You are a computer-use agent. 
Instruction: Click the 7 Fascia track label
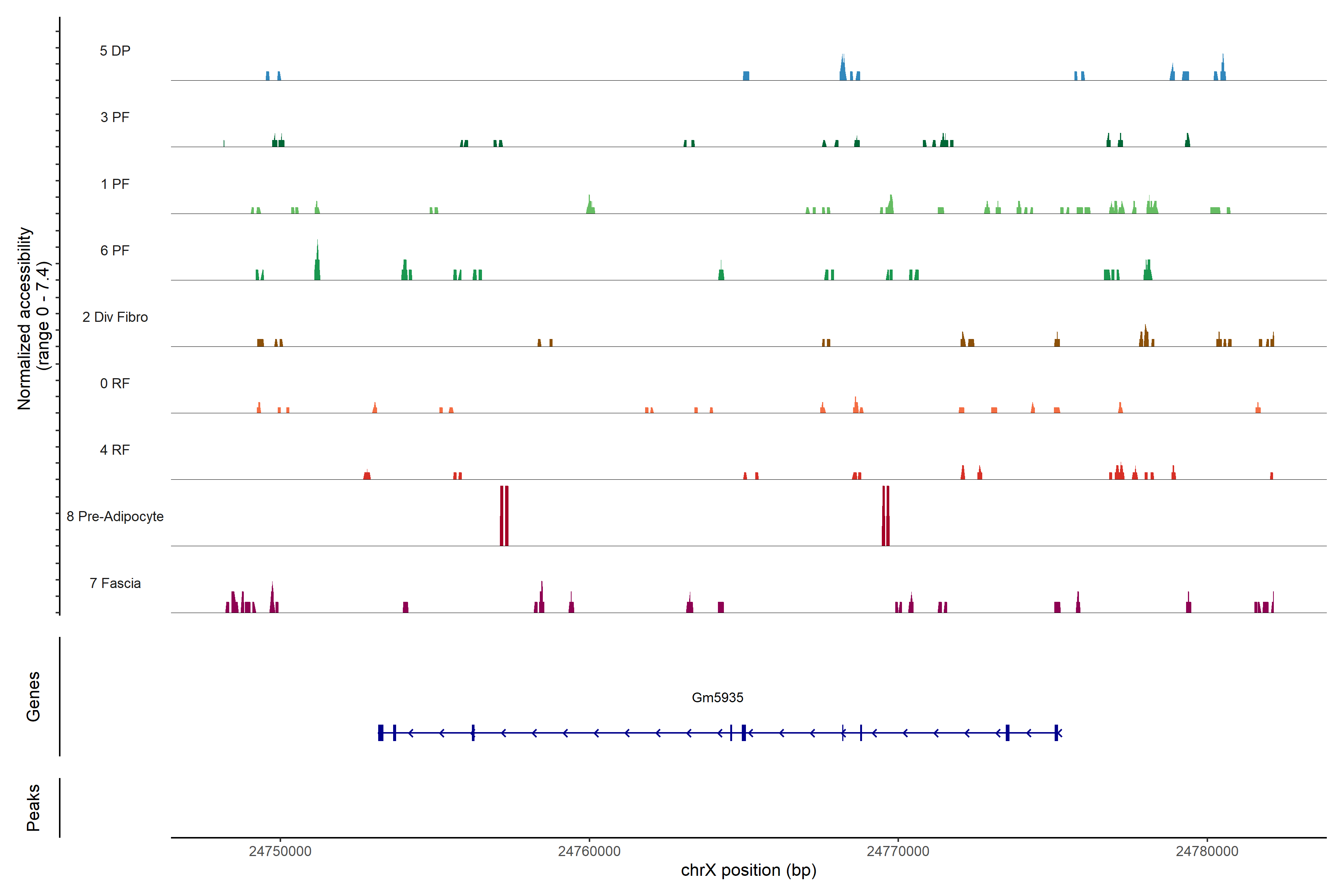click(115, 583)
